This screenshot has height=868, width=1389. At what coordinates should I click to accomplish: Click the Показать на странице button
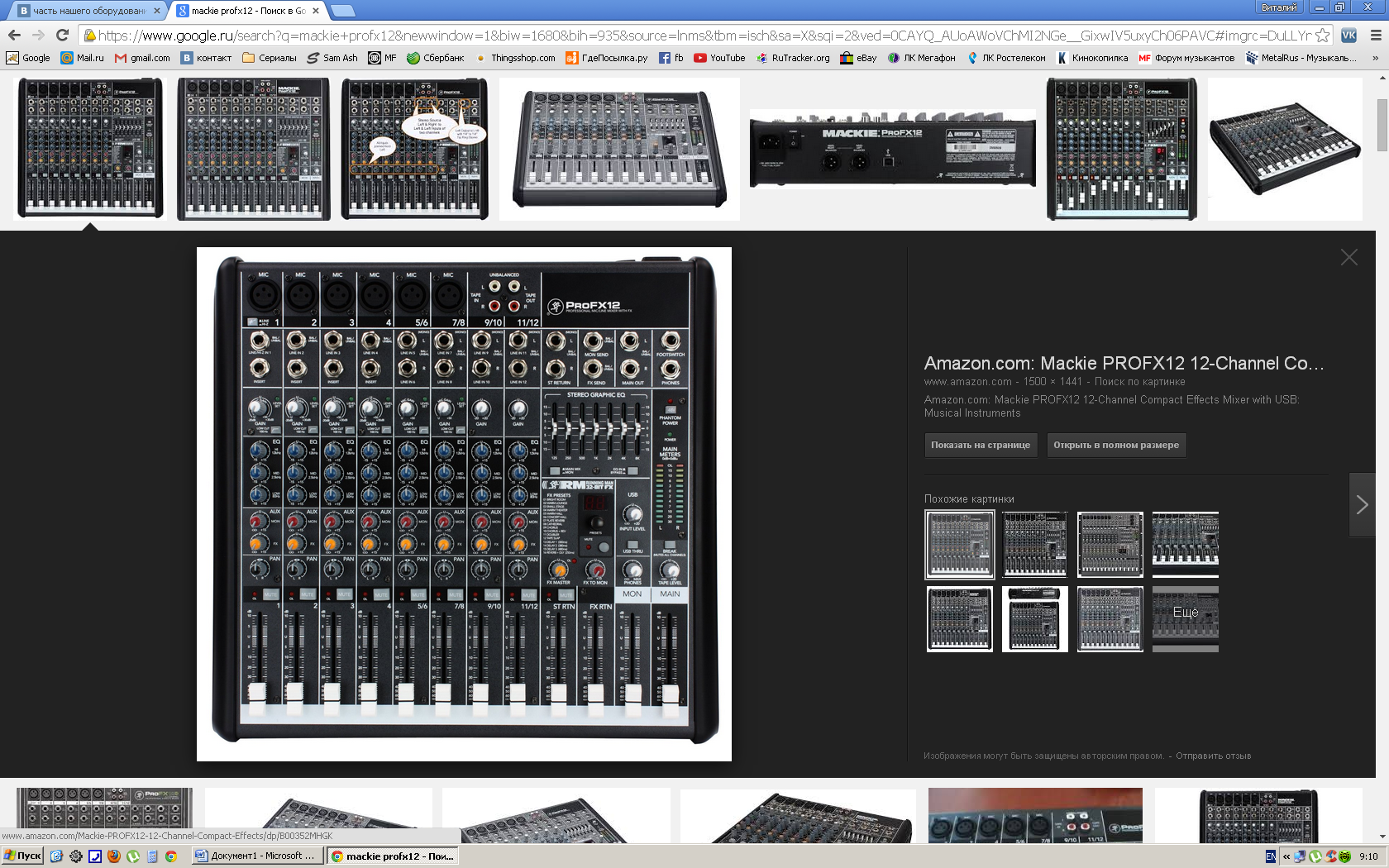tap(981, 445)
